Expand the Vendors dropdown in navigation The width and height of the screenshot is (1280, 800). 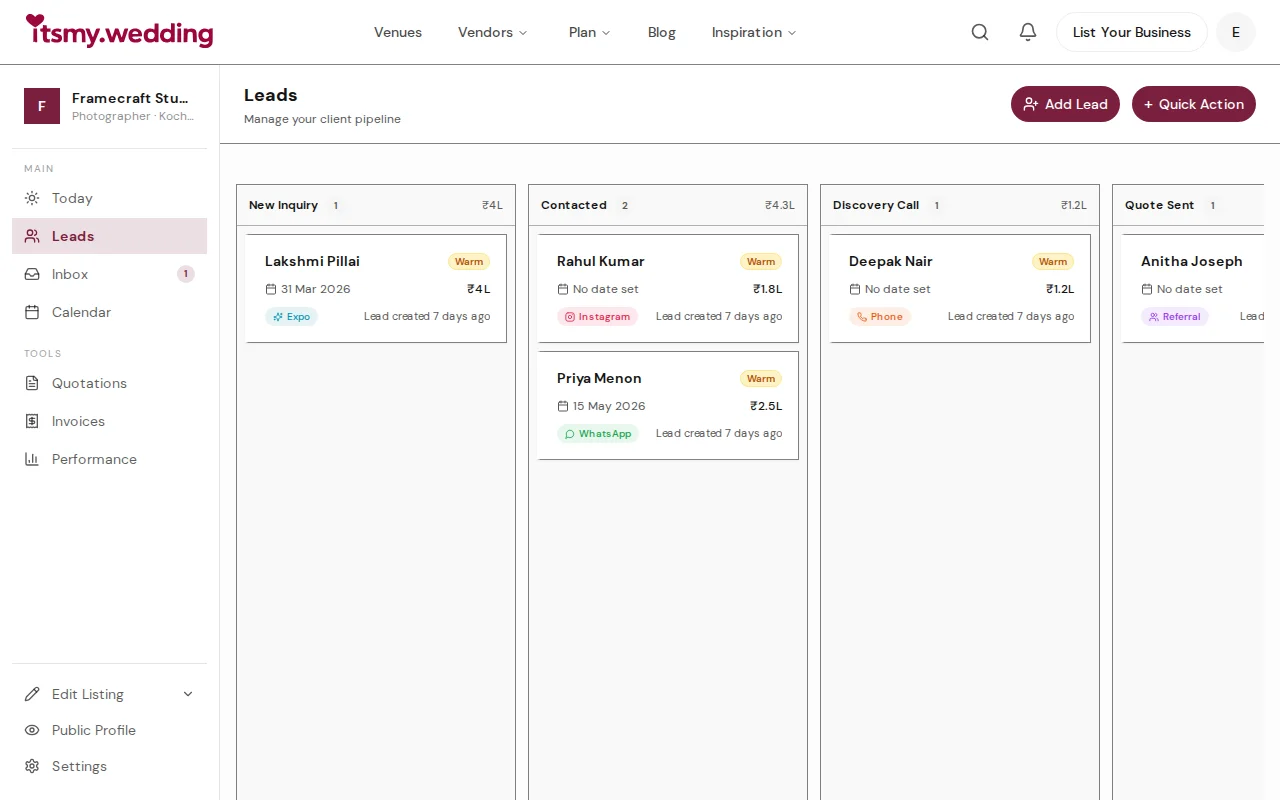click(x=492, y=32)
